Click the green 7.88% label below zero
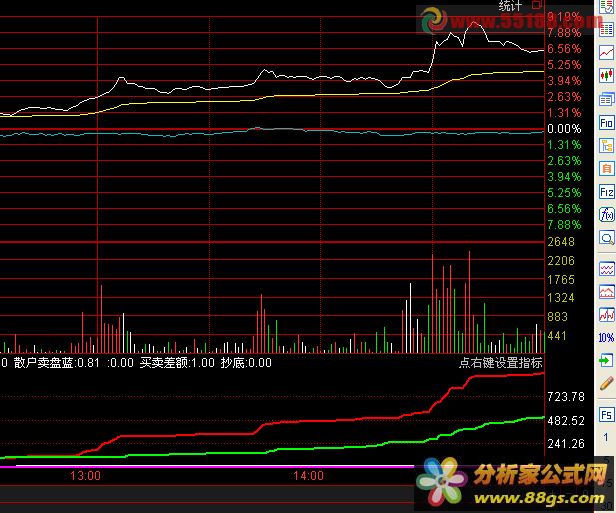The height and width of the screenshot is (513, 616). click(x=564, y=225)
